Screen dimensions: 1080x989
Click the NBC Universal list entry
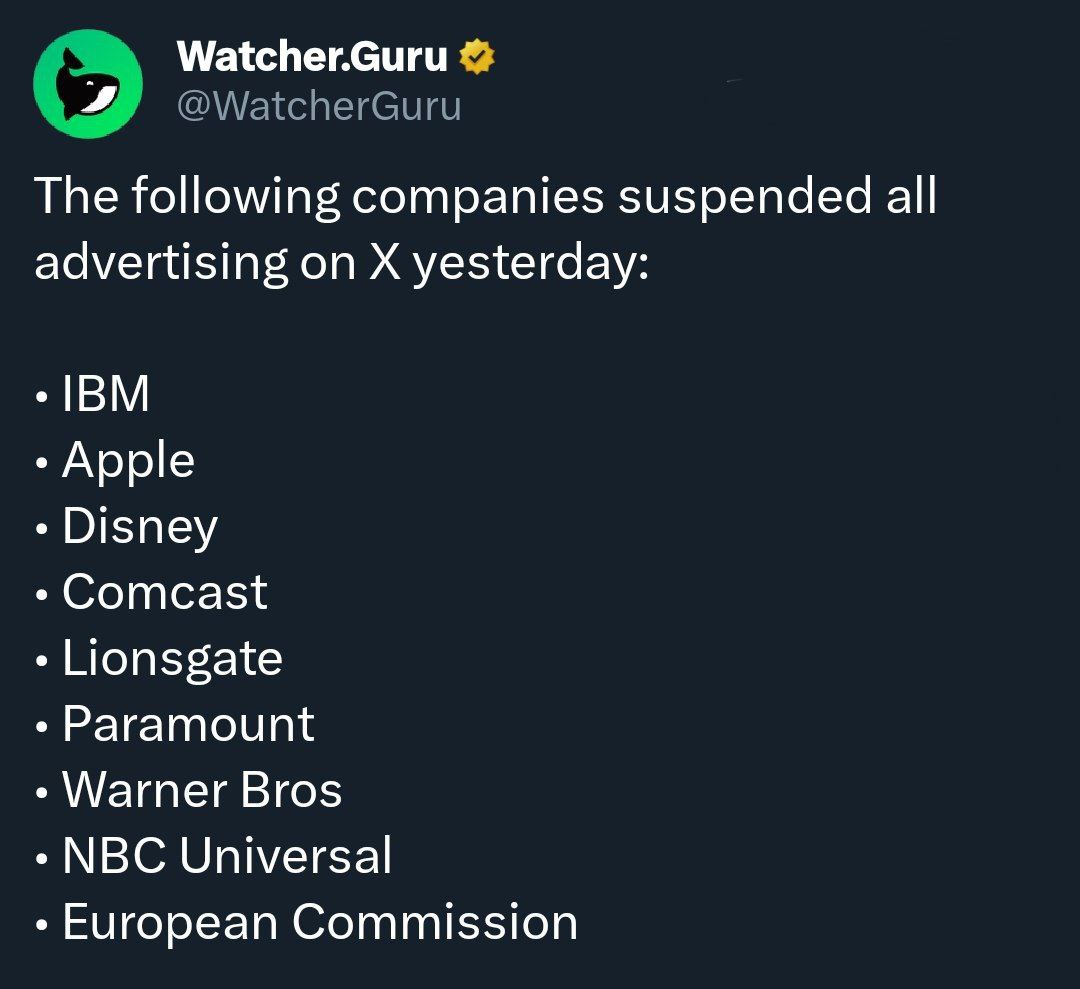point(227,856)
